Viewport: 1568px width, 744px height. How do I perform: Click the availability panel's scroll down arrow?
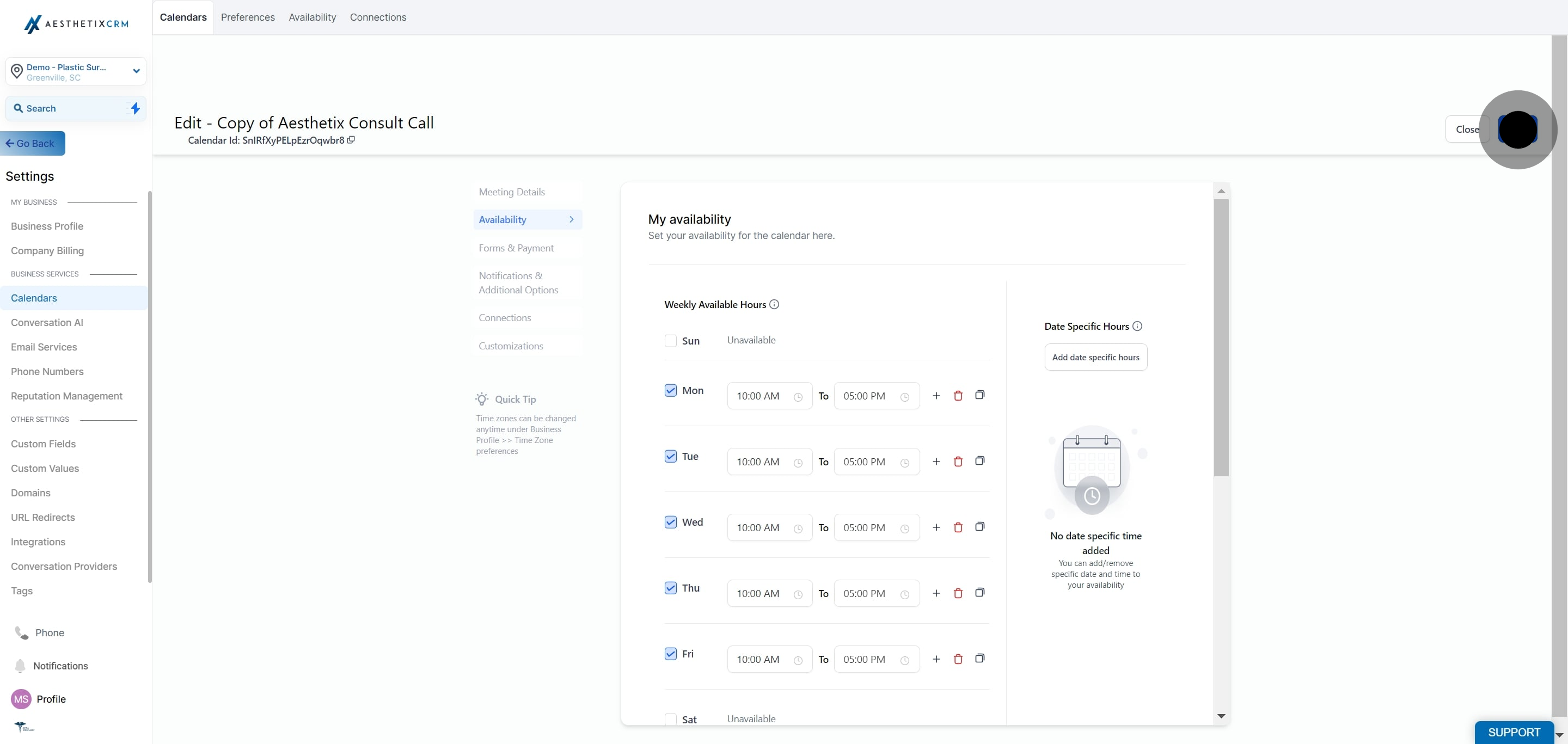point(1221,716)
